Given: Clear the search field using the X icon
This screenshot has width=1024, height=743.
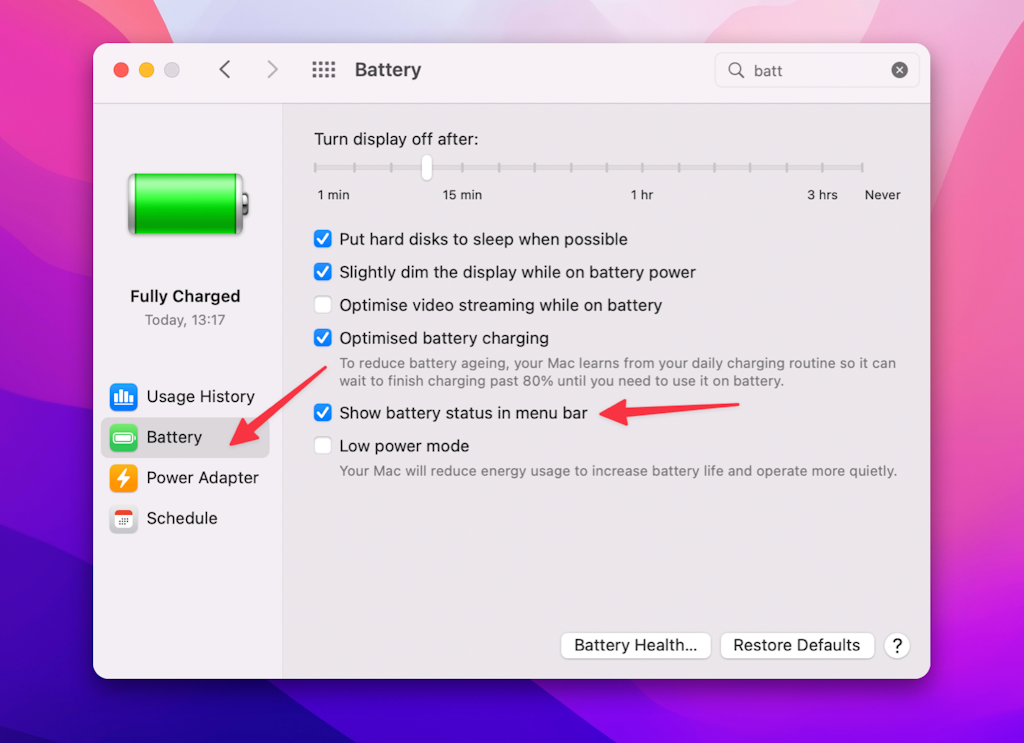Looking at the screenshot, I should [899, 70].
